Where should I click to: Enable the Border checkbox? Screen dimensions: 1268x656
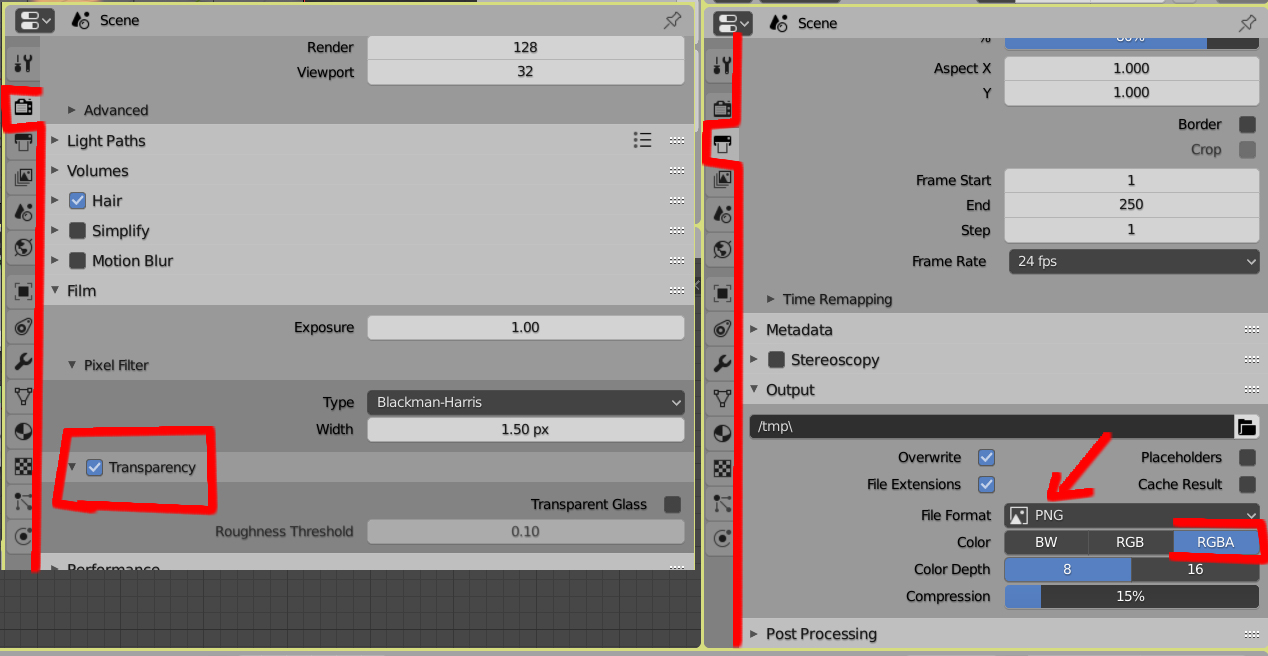(x=1247, y=124)
